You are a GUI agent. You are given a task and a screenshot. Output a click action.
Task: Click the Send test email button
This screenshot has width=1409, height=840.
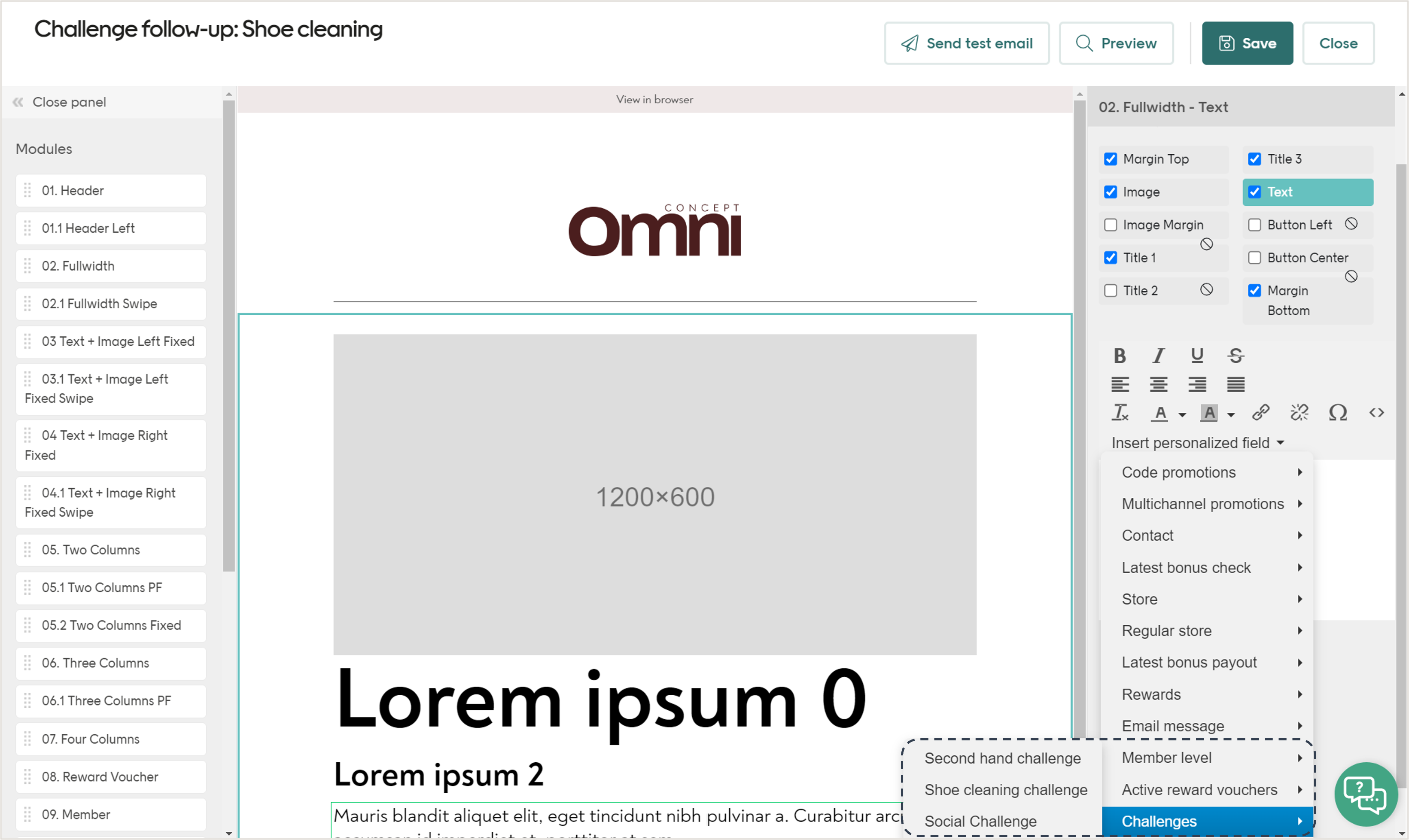967,43
